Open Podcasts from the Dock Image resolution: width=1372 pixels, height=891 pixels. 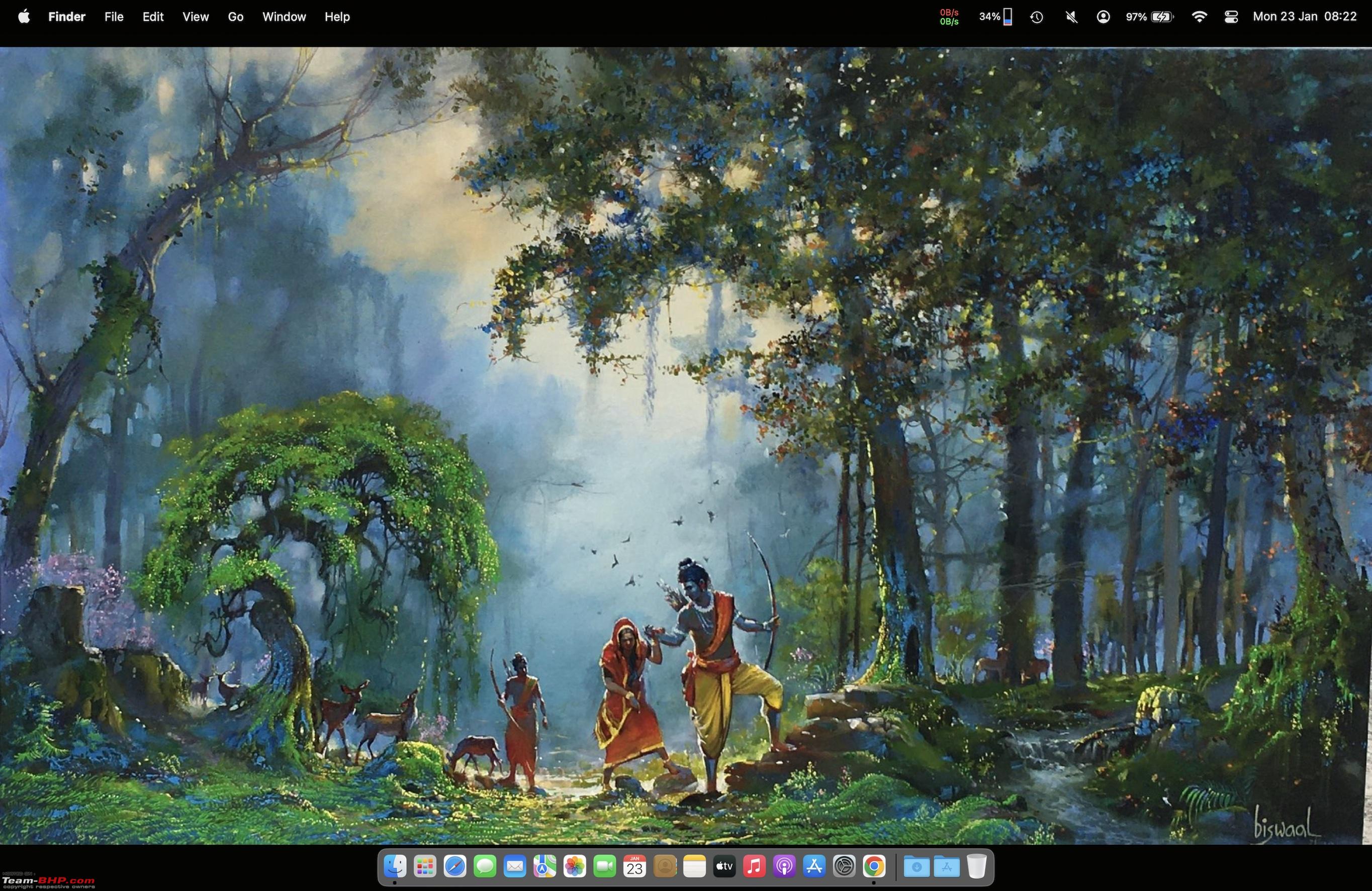(785, 866)
